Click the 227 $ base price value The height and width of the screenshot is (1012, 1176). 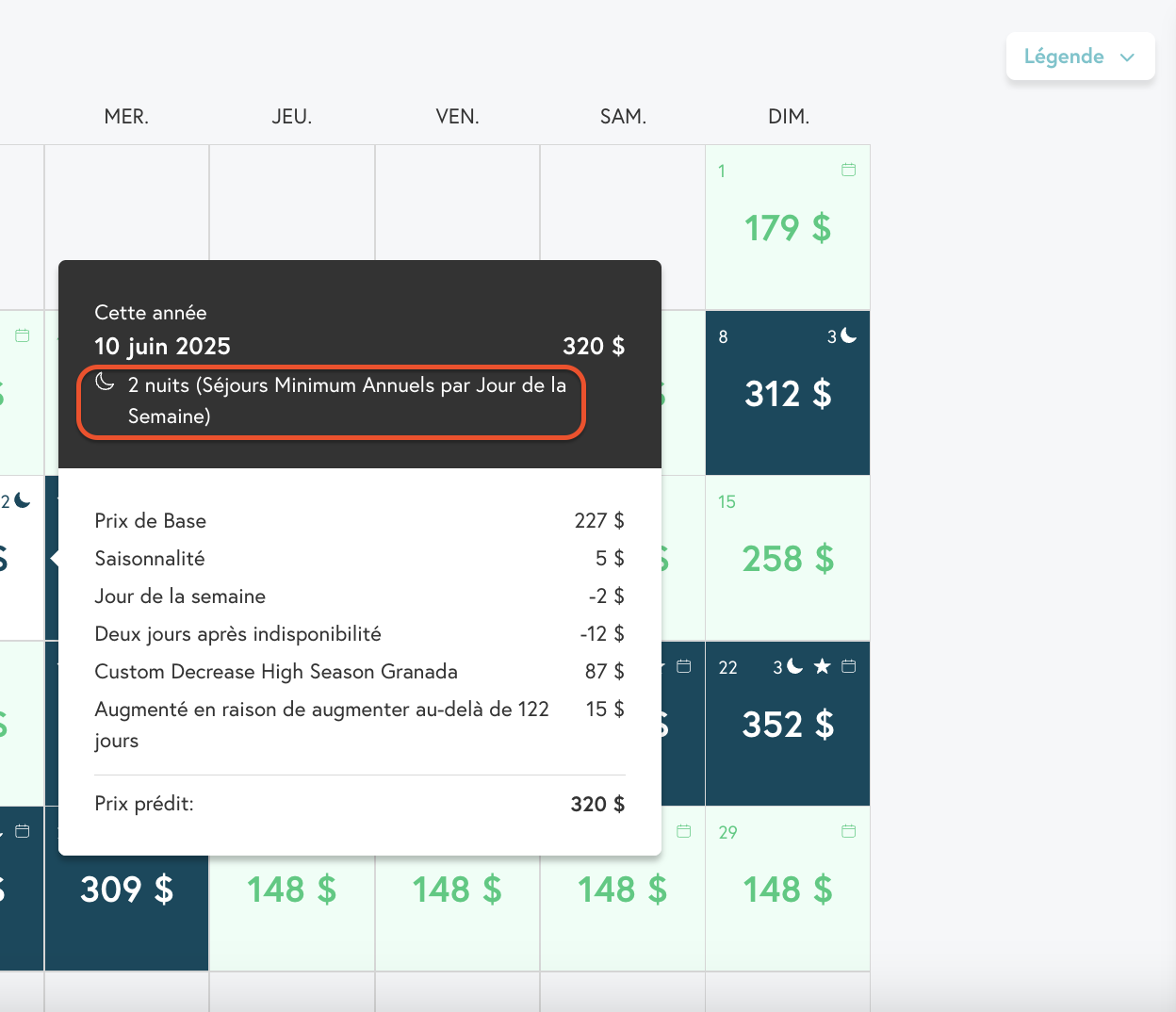(599, 521)
